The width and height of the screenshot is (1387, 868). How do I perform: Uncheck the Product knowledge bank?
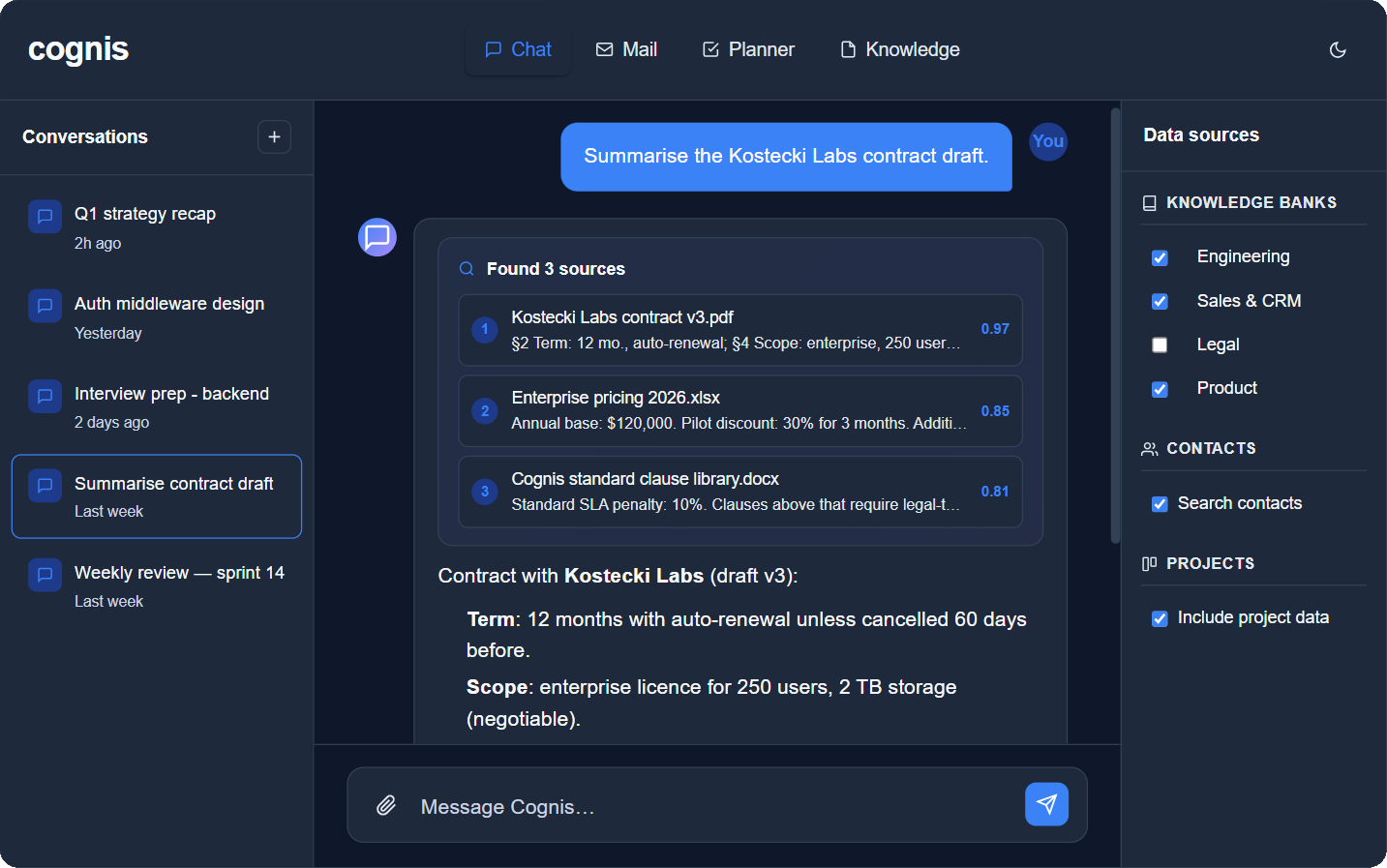click(x=1160, y=389)
